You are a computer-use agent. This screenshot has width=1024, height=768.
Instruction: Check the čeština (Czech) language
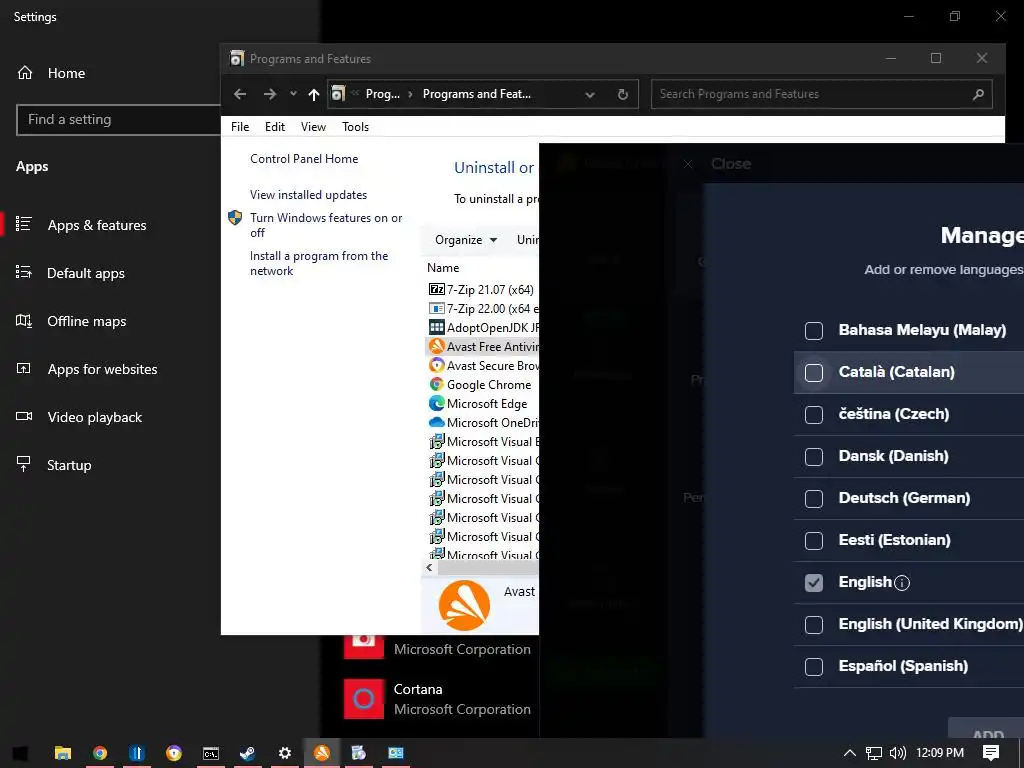coord(814,415)
